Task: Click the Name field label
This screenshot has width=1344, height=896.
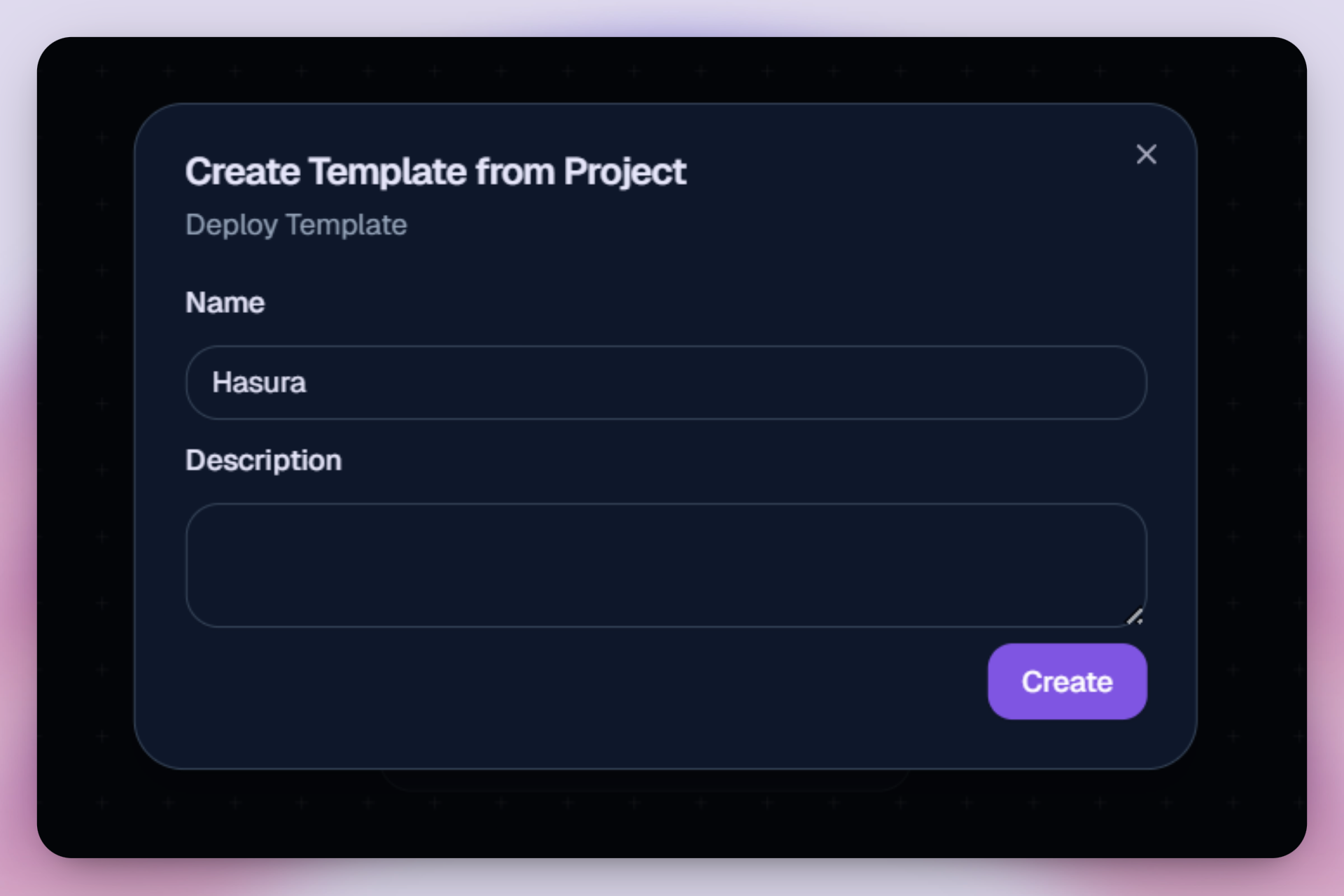Action: (x=225, y=302)
